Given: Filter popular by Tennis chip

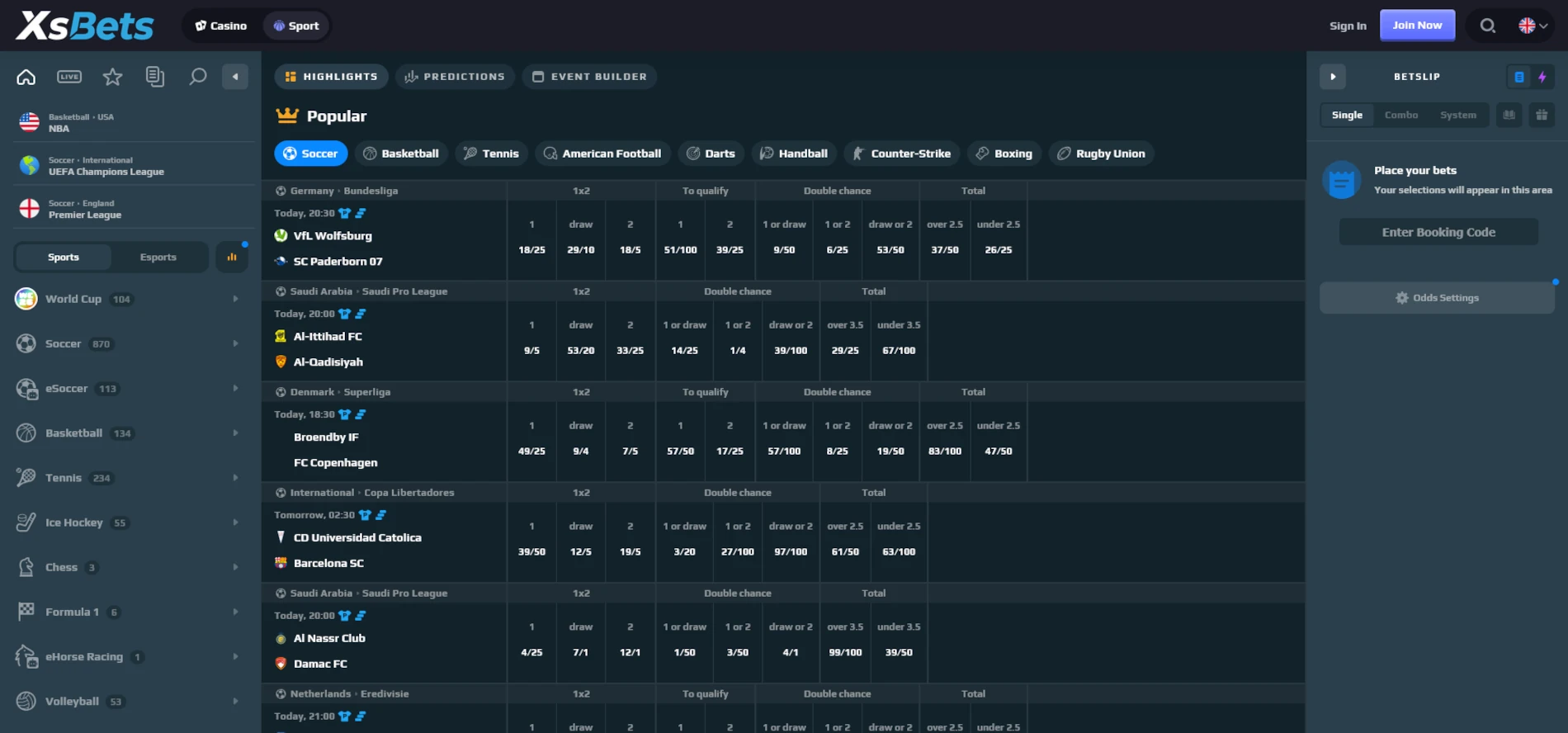Looking at the screenshot, I should click(491, 154).
